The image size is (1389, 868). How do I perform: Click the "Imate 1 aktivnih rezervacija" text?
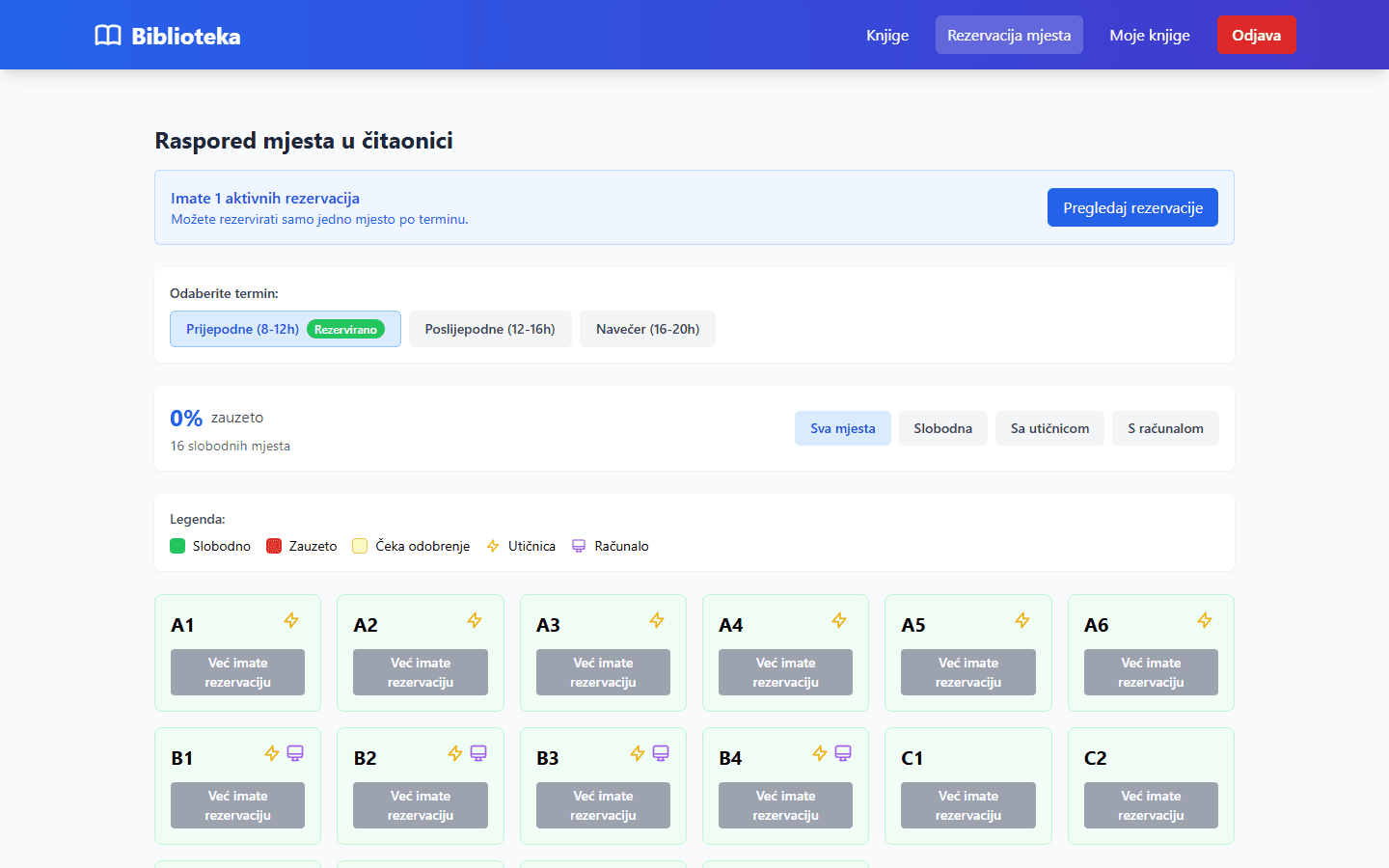(265, 198)
